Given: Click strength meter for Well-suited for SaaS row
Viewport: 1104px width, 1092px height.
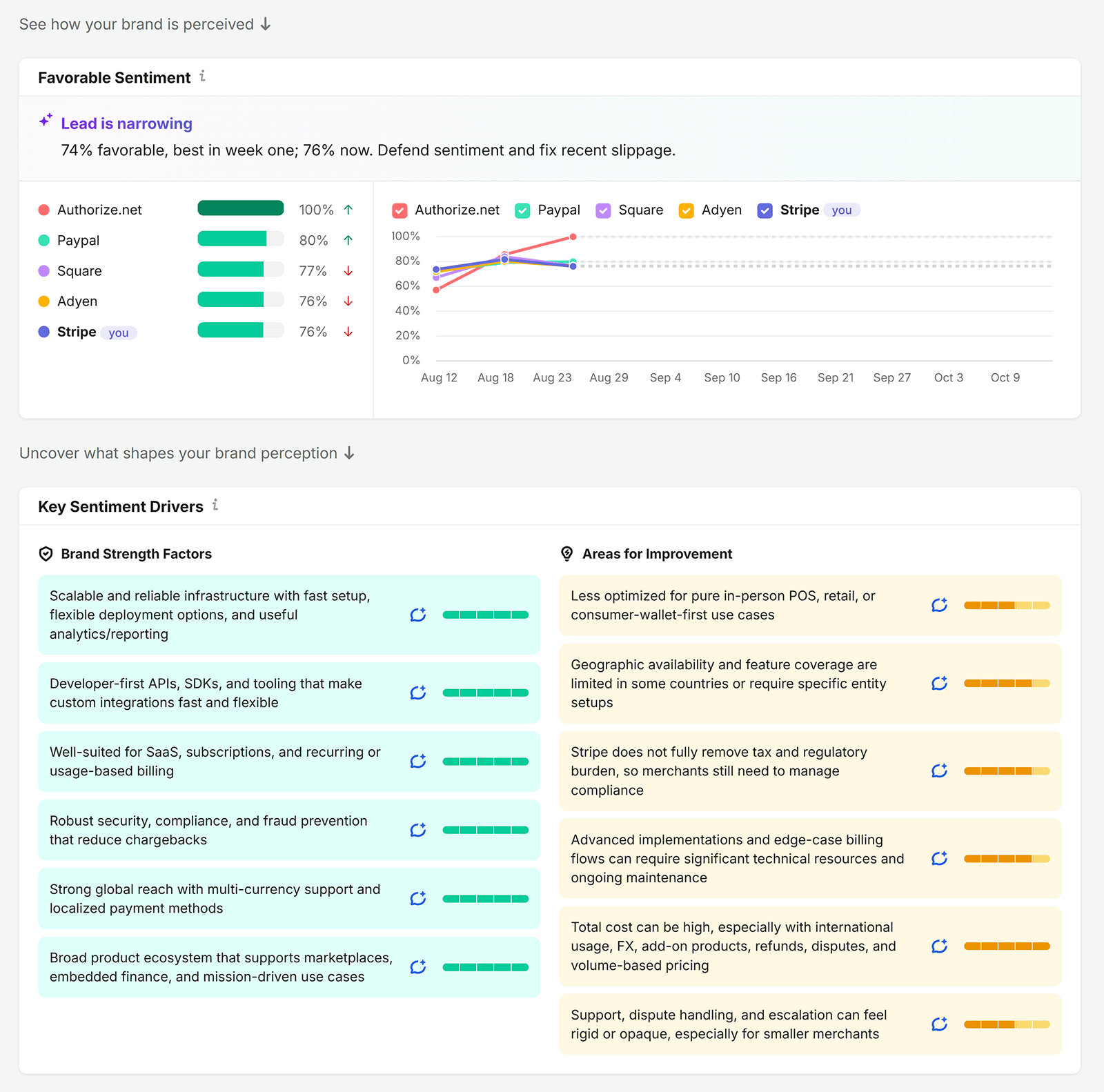Looking at the screenshot, I should (x=486, y=762).
